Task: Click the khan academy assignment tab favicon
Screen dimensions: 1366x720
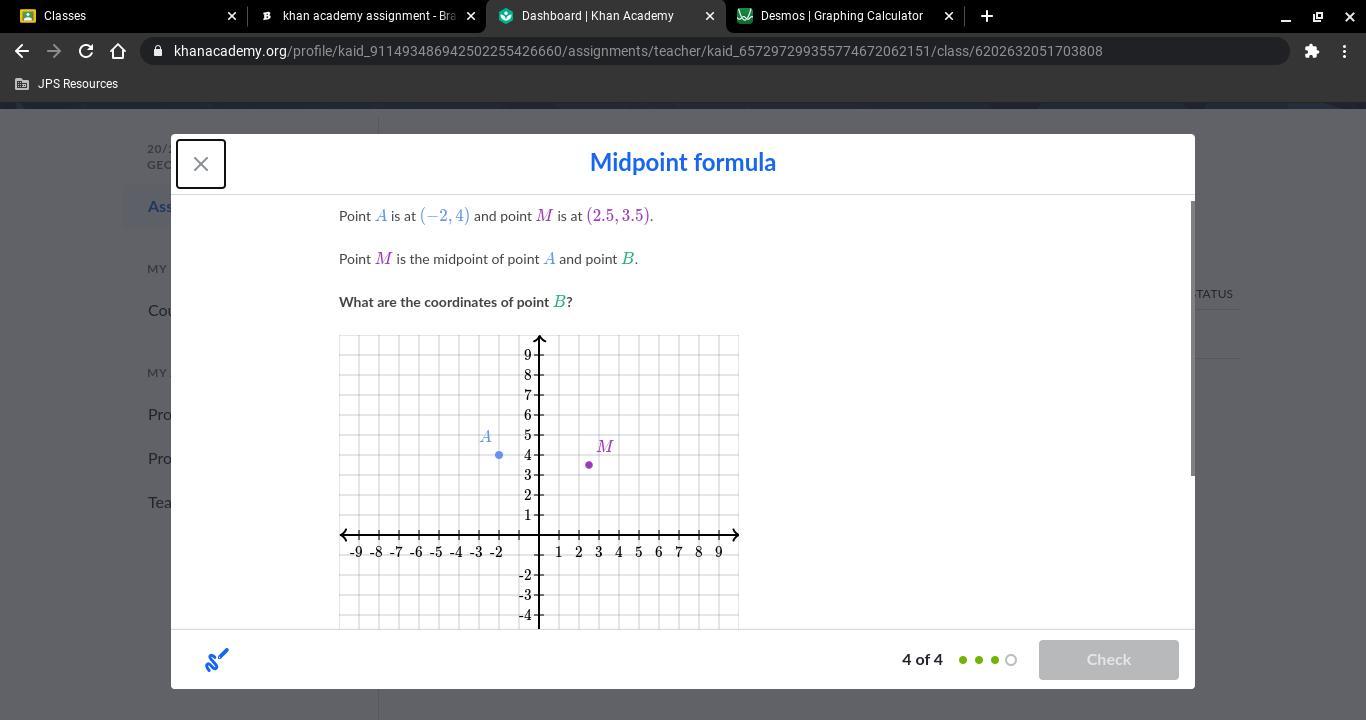Action: (267, 16)
